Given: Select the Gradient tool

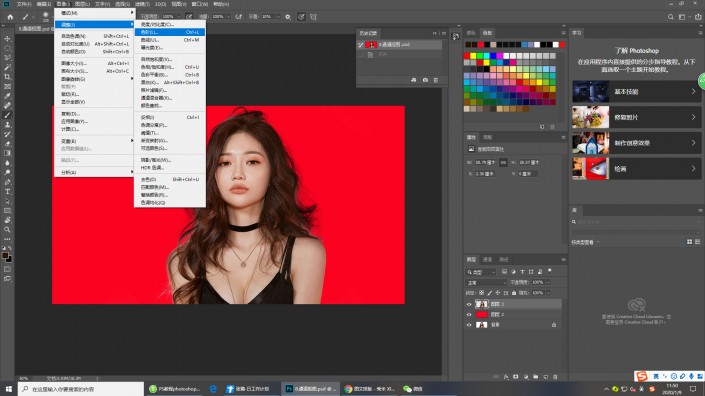Looking at the screenshot, I should click(x=7, y=153).
